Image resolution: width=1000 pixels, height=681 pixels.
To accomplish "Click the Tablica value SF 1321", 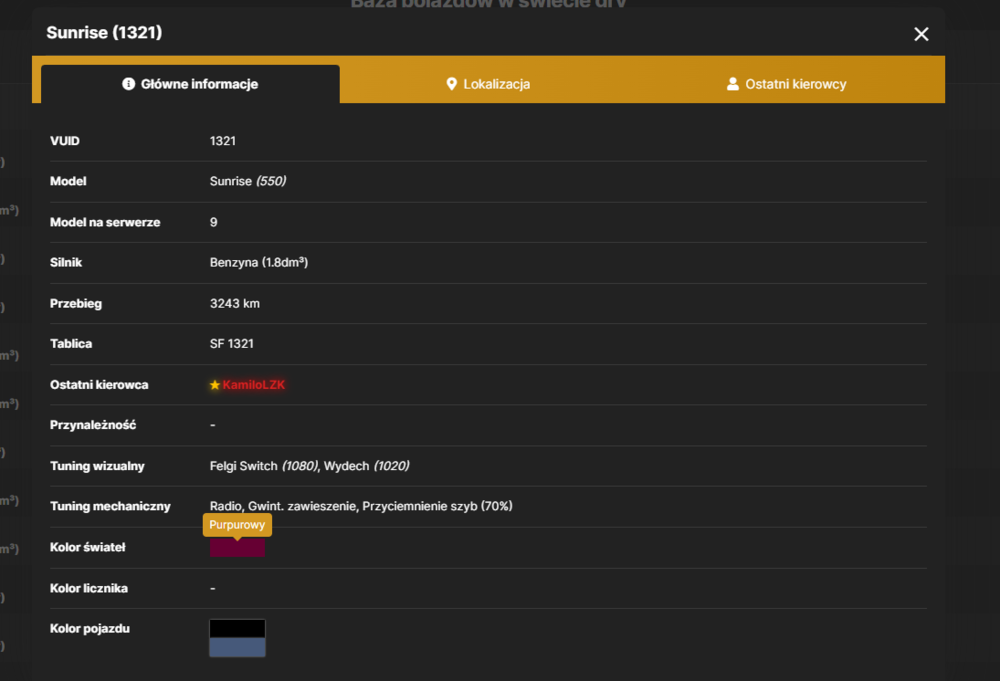I will 232,344.
